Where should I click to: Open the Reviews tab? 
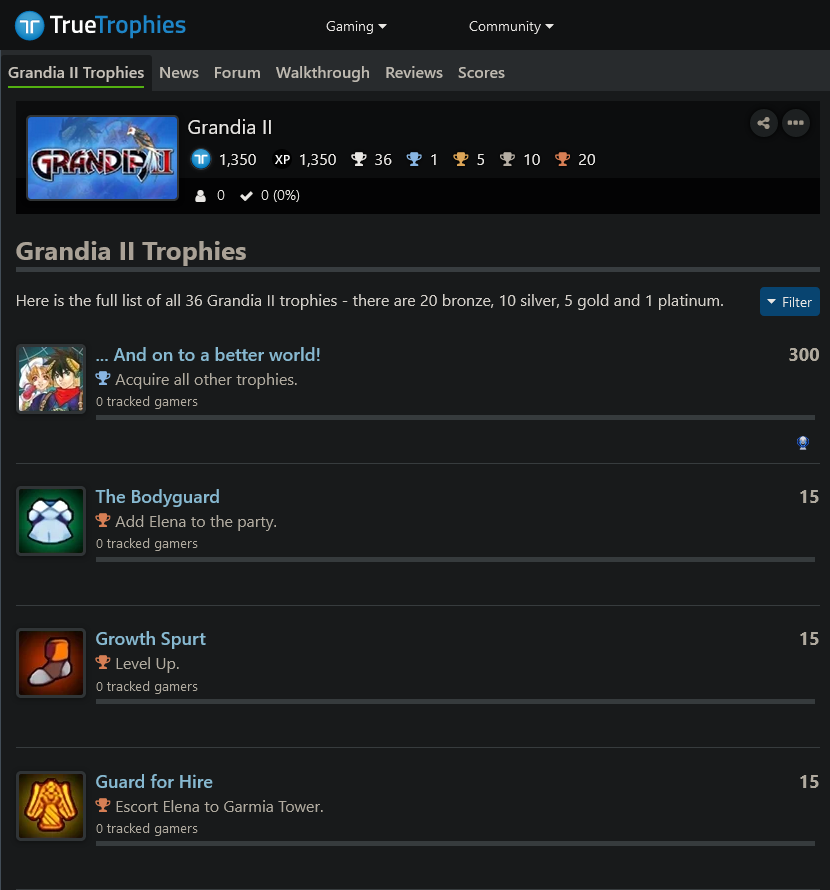(x=414, y=73)
